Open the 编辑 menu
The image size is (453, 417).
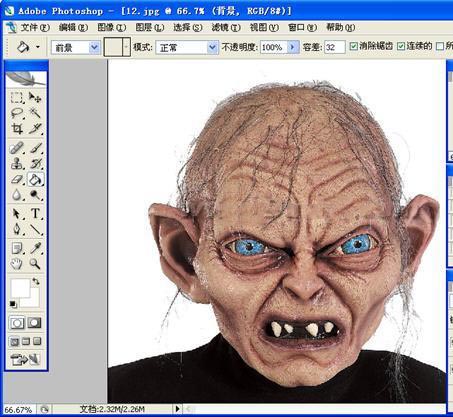tap(73, 27)
